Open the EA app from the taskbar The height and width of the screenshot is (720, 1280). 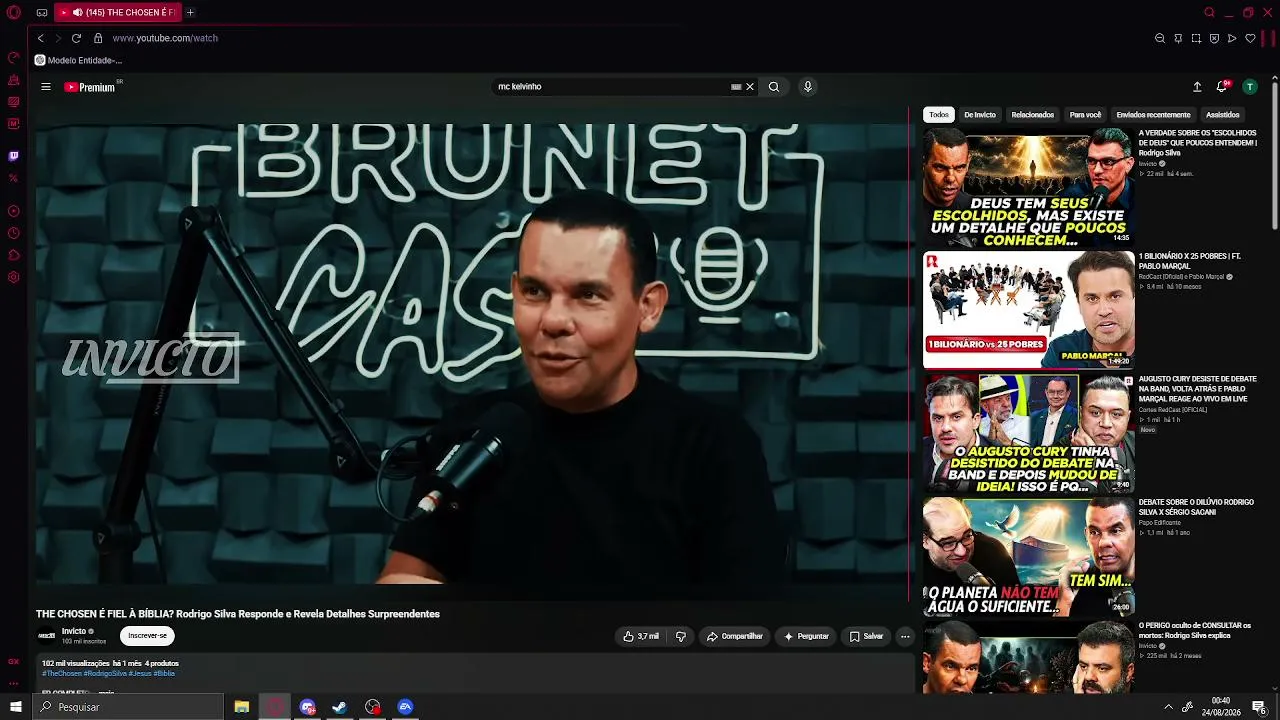(405, 707)
